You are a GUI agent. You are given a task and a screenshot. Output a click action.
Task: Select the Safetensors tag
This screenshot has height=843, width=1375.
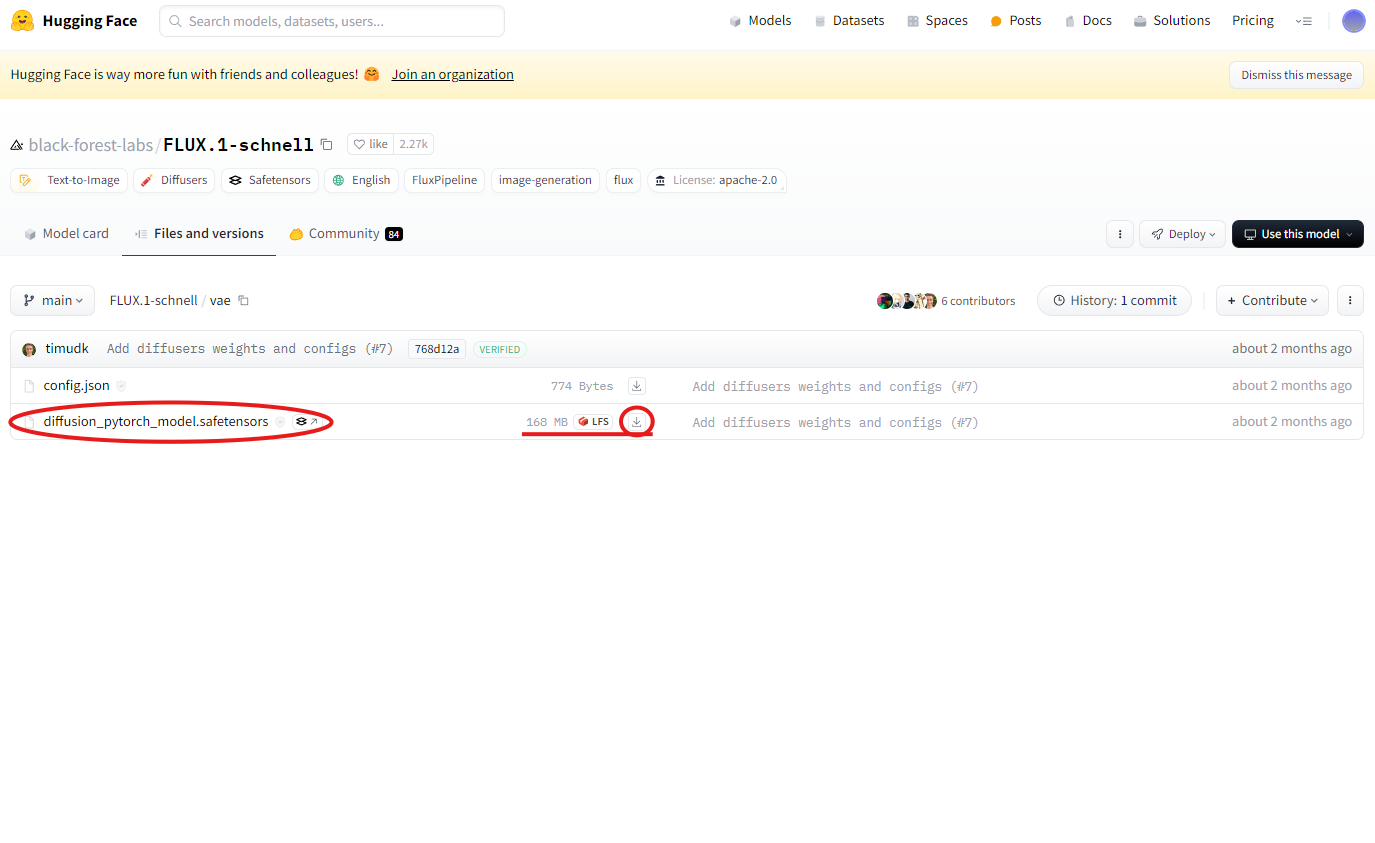click(x=270, y=180)
